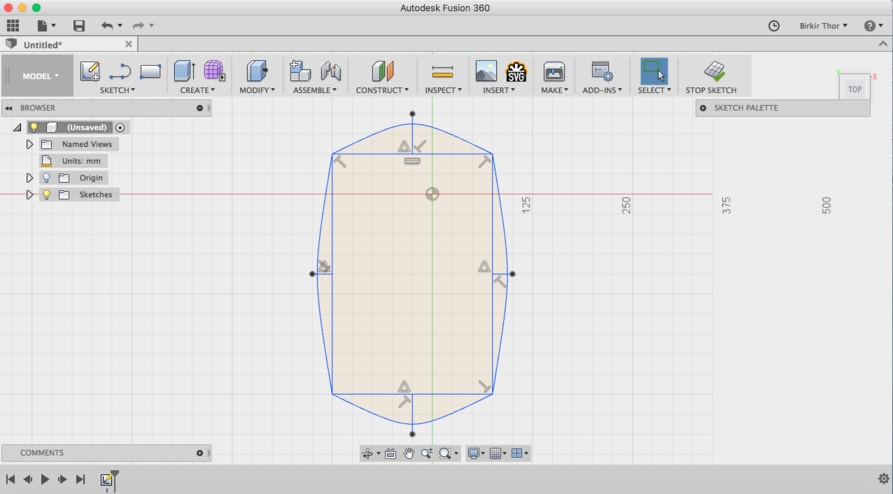893x494 pixels.
Task: Click the Joint icon in Assemble
Action: (331, 71)
